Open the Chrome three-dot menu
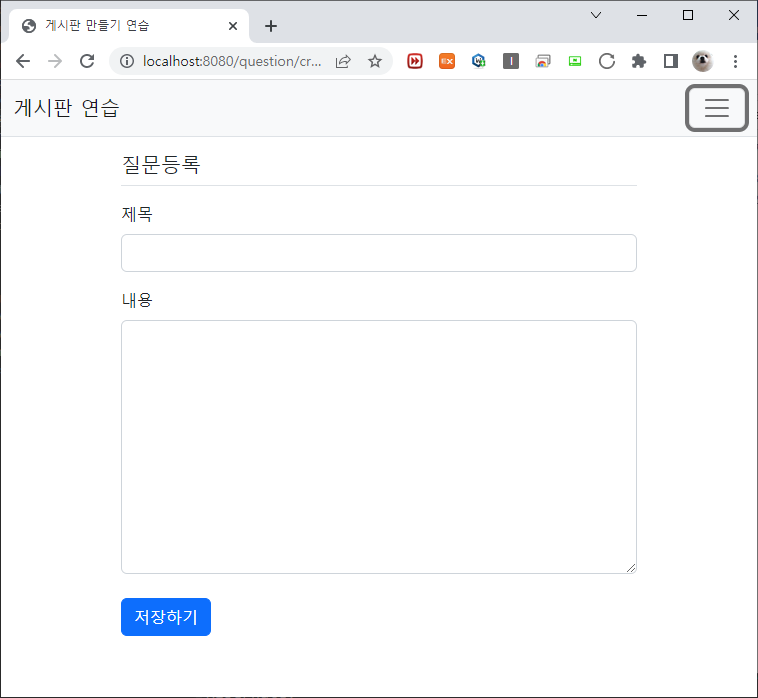758x698 pixels. 735,61
